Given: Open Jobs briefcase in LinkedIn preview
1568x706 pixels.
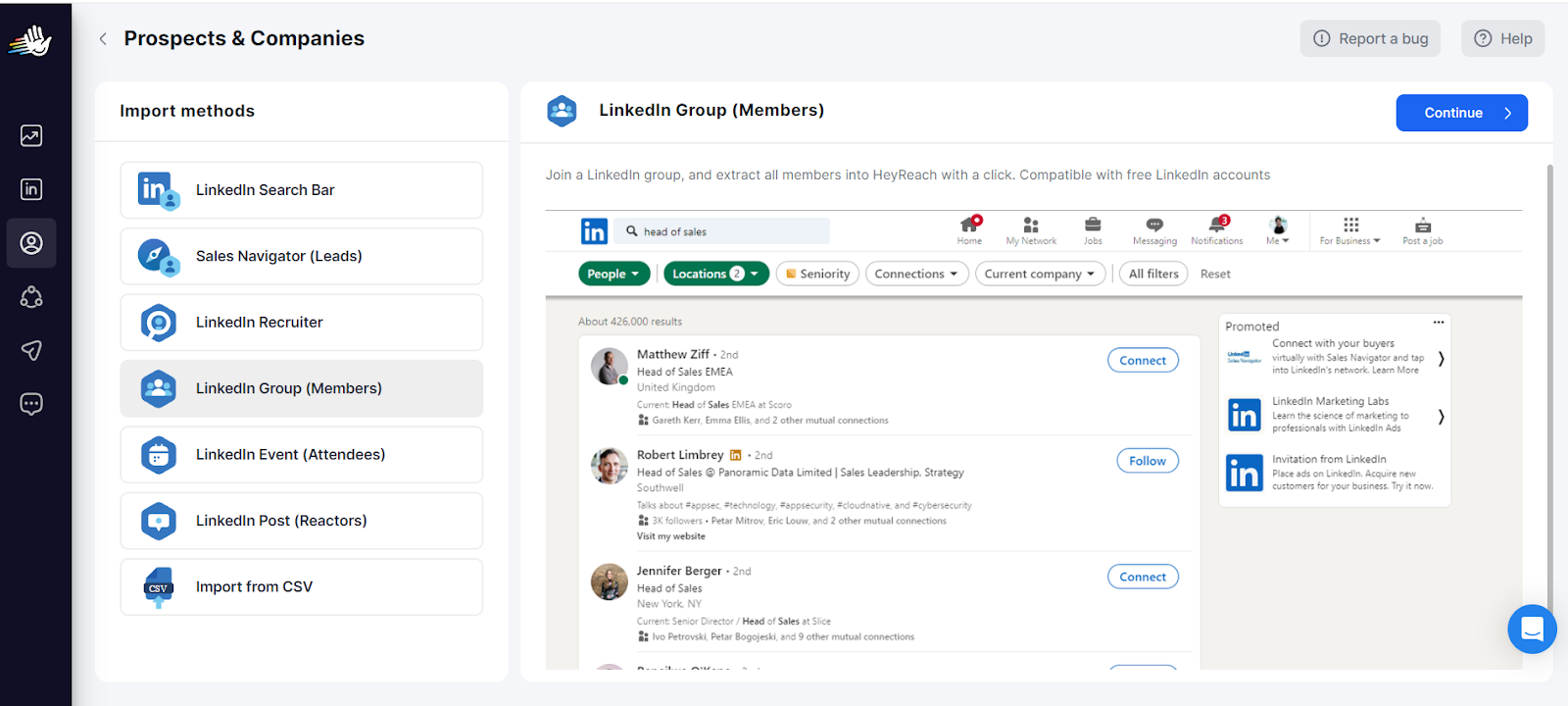Looking at the screenshot, I should point(1093,230).
